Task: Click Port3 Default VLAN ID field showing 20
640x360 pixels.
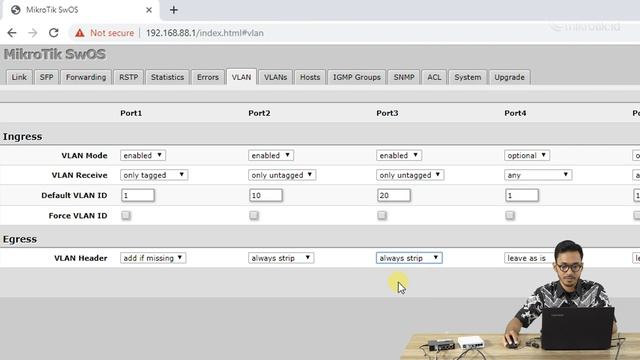Action: coord(394,196)
